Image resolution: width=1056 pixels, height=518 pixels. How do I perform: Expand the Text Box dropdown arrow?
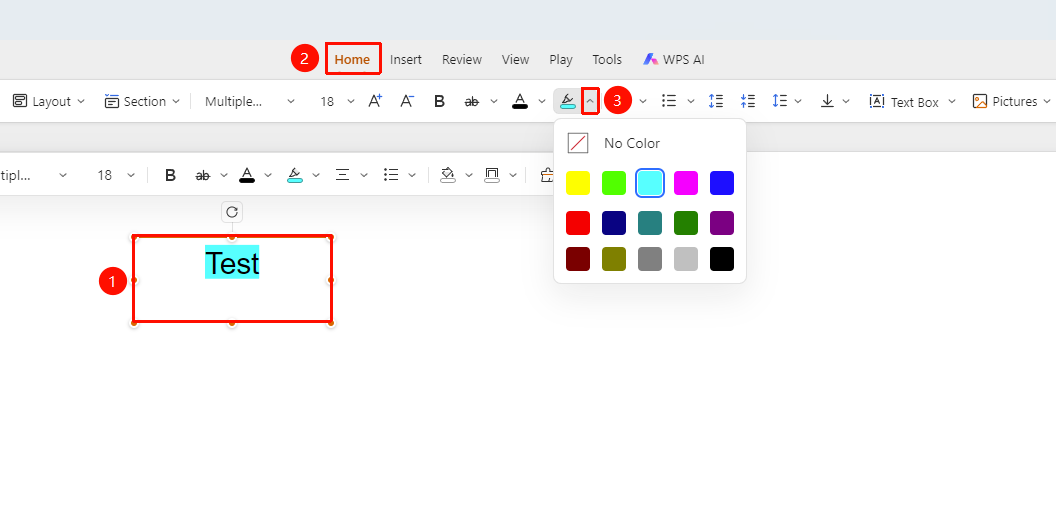pyautogui.click(x=952, y=101)
